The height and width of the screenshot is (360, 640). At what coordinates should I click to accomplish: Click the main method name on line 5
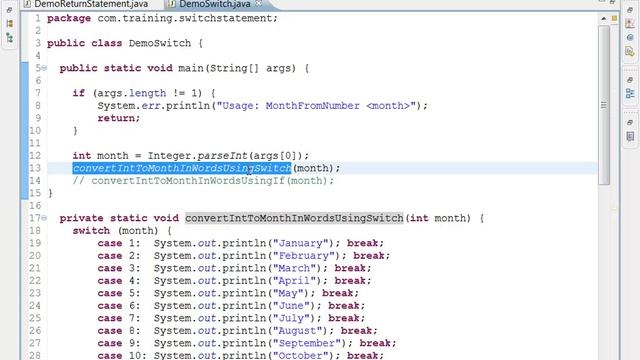tap(191, 68)
